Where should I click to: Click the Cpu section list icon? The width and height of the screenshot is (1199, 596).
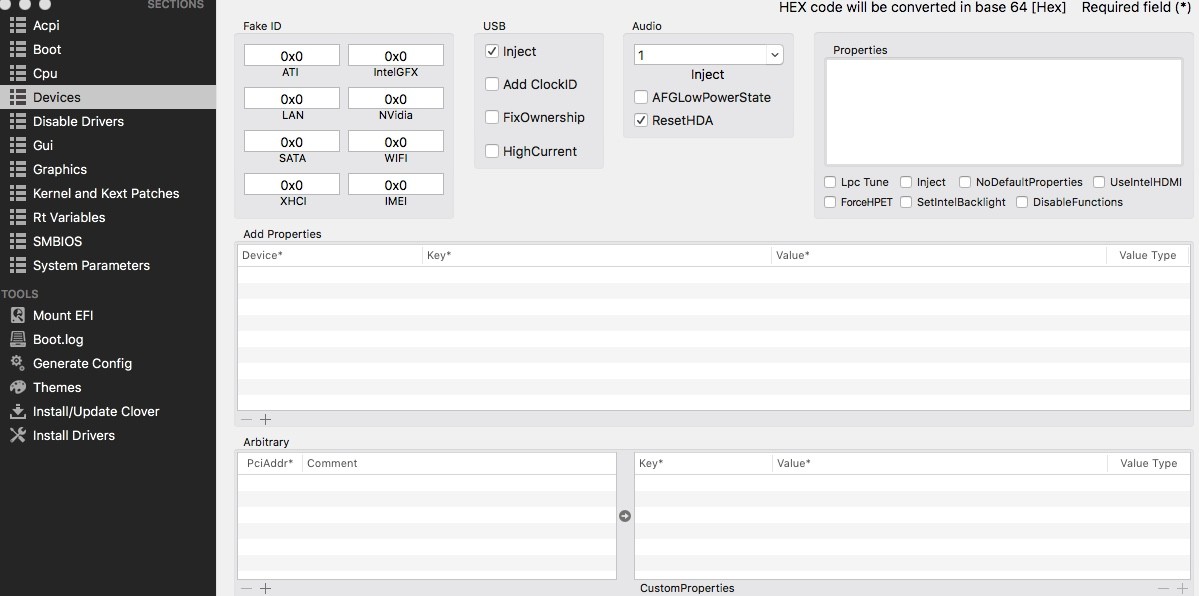point(18,73)
